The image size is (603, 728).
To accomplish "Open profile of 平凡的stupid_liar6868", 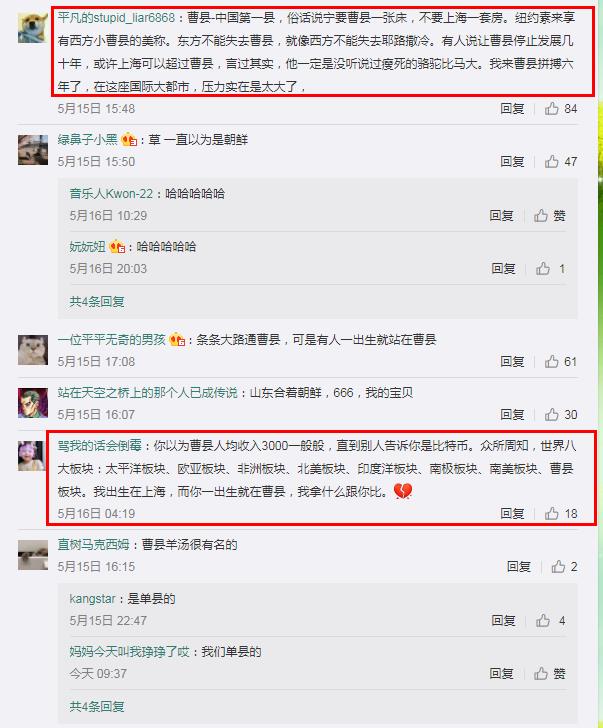I will pyautogui.click(x=116, y=18).
